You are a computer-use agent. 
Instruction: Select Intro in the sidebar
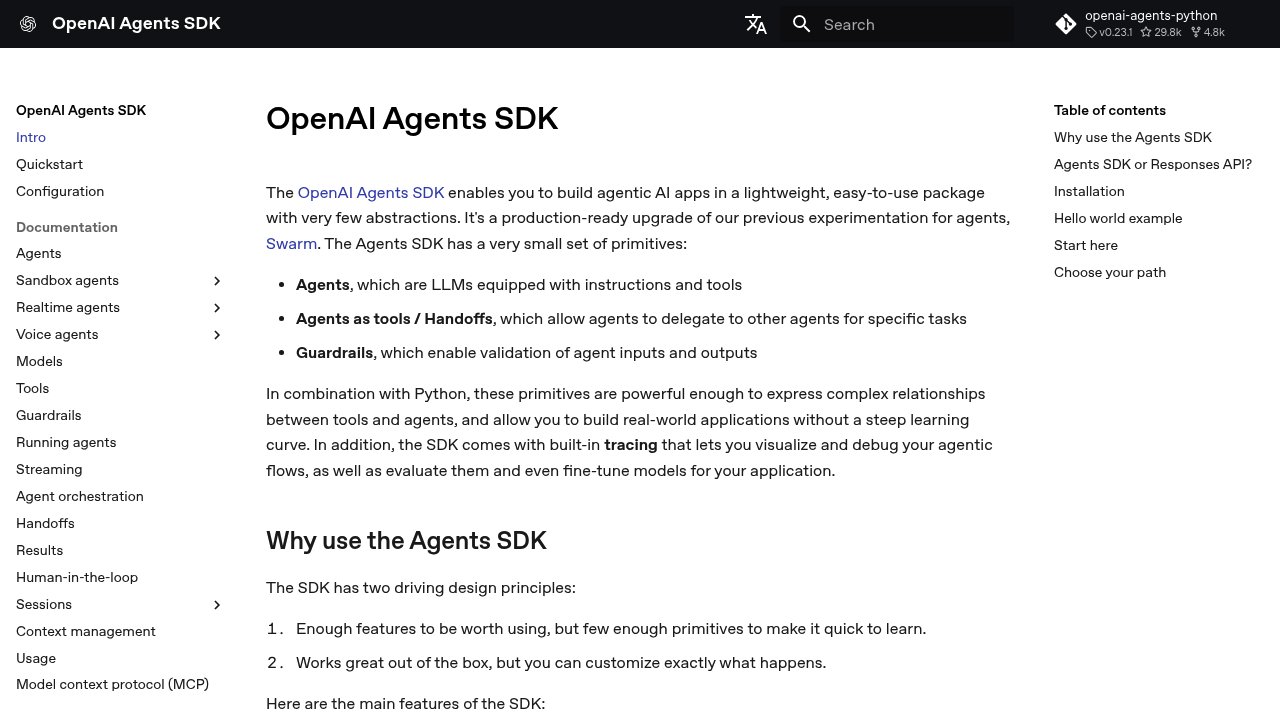click(31, 138)
